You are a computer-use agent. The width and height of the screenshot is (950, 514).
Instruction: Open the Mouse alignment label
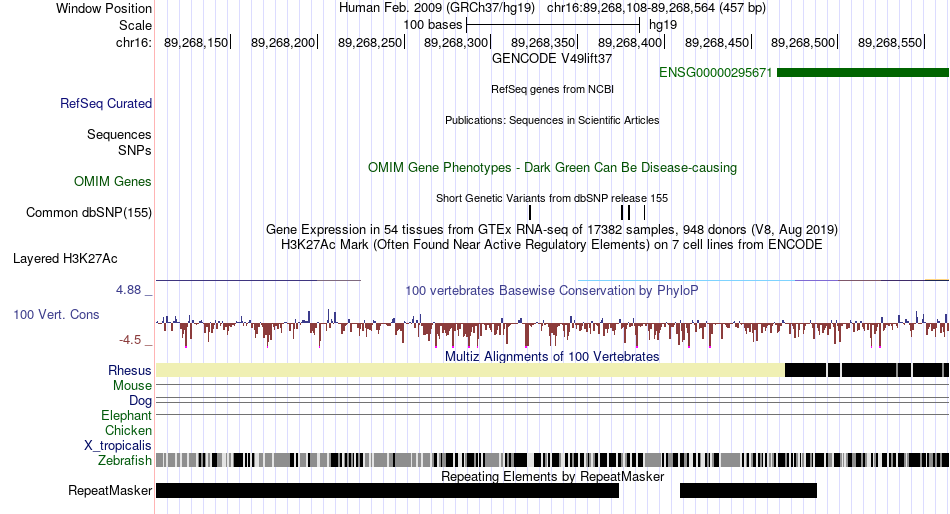[132, 386]
